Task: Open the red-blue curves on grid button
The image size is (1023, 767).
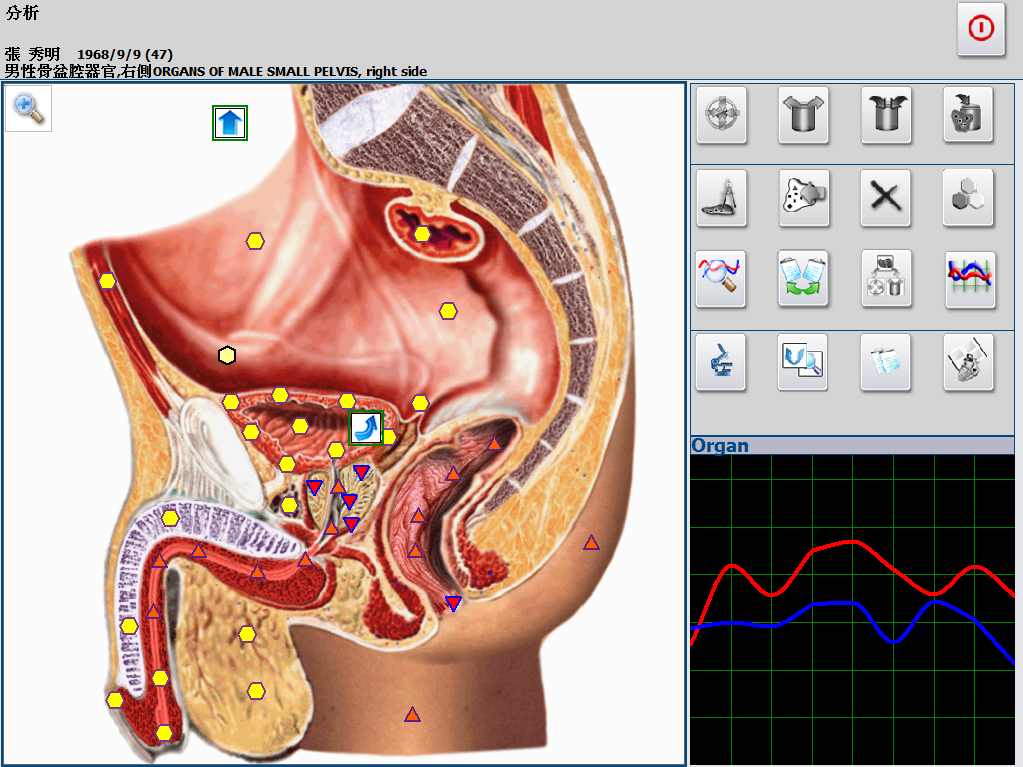Action: pyautogui.click(x=968, y=279)
